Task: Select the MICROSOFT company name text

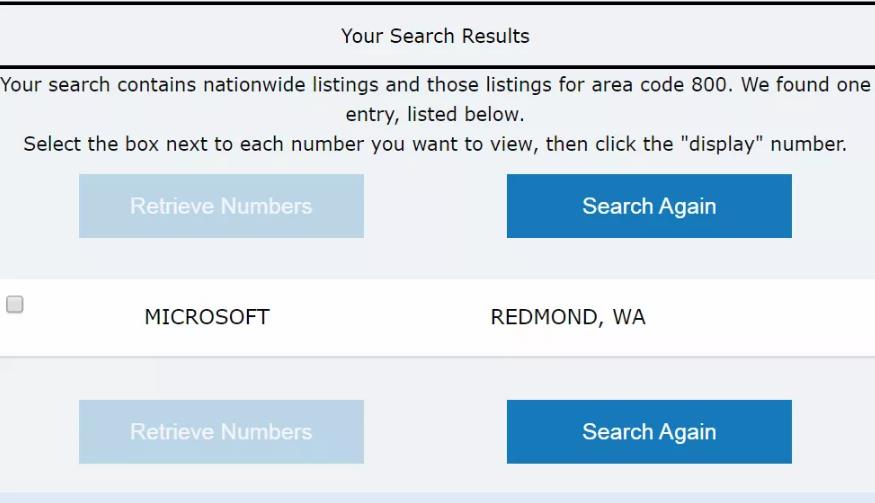Action: 207,317
